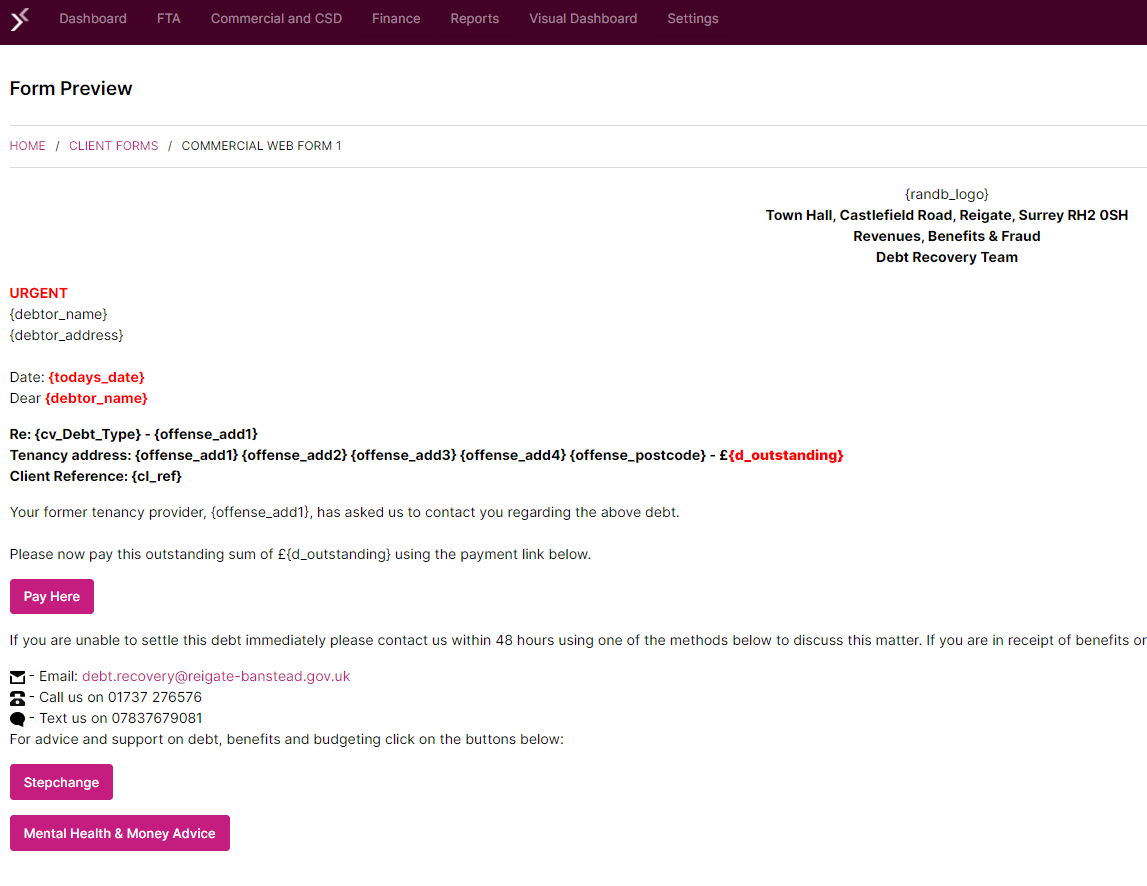Open the Reports section
Viewport: 1147px width, 886px height.
(474, 18)
